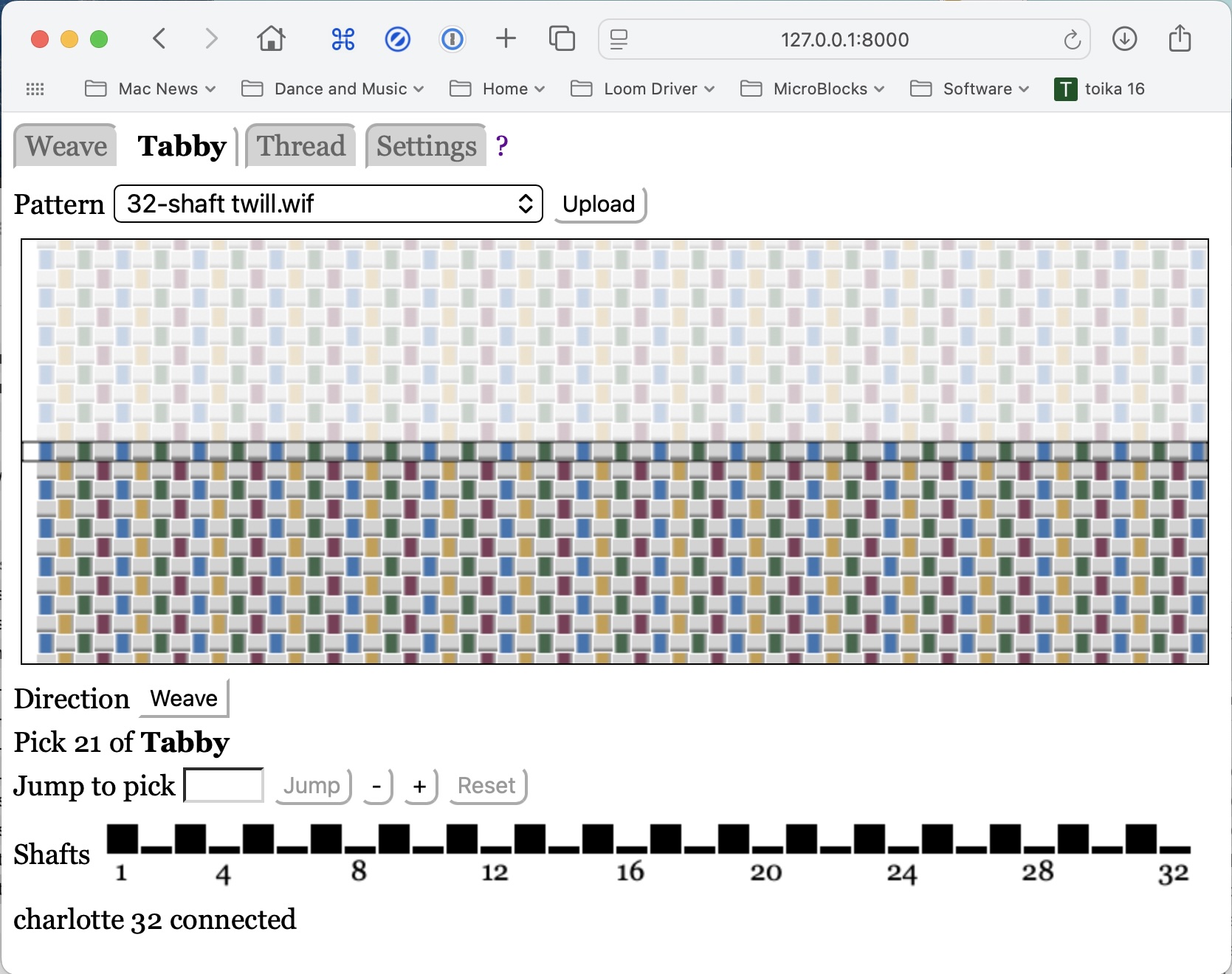Expand Dance and Music bookmarks folder

333,89
